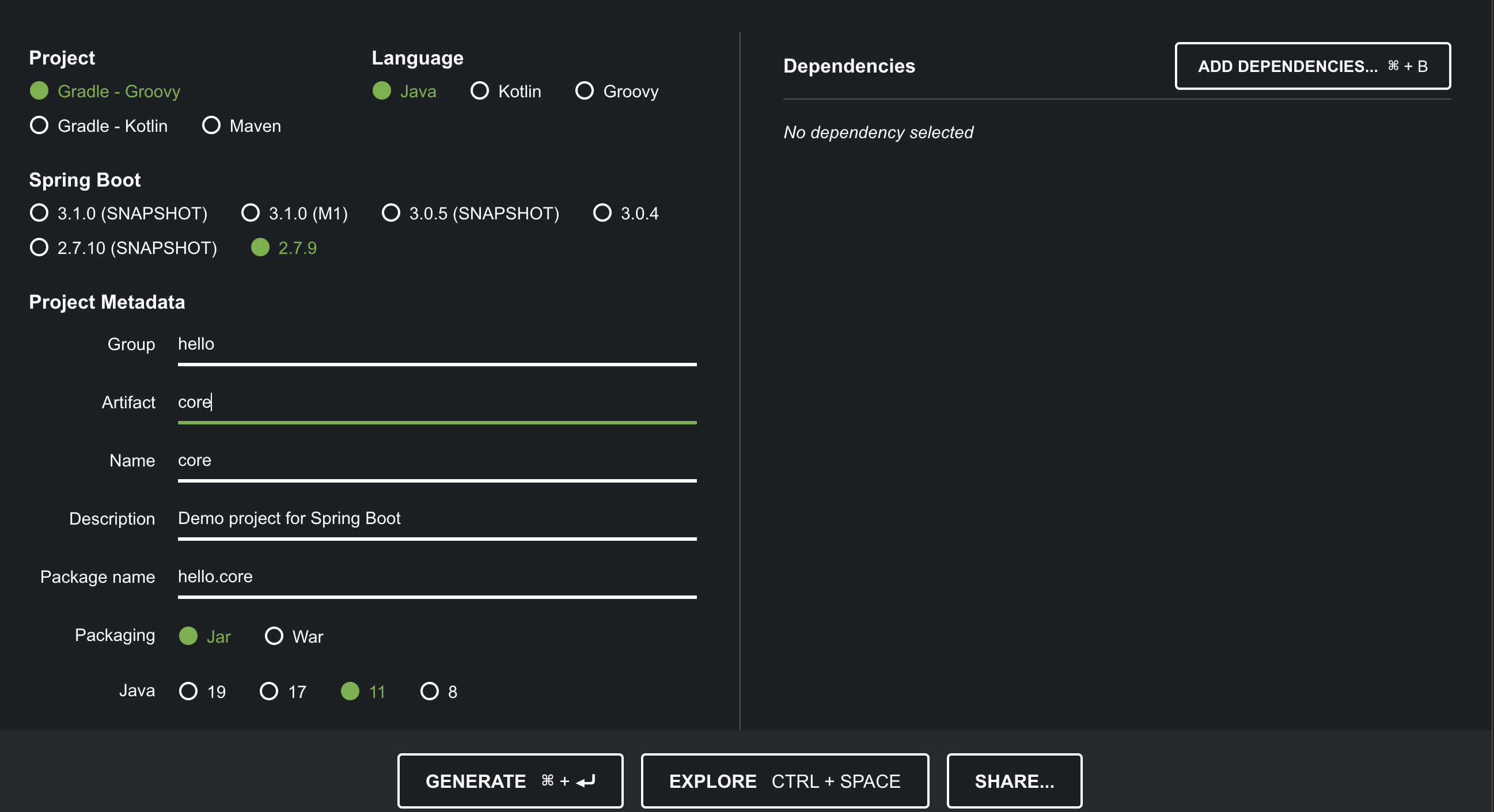Select Spring Boot 2.7.10 (SNAPSHOT)
The image size is (1494, 812).
point(39,248)
